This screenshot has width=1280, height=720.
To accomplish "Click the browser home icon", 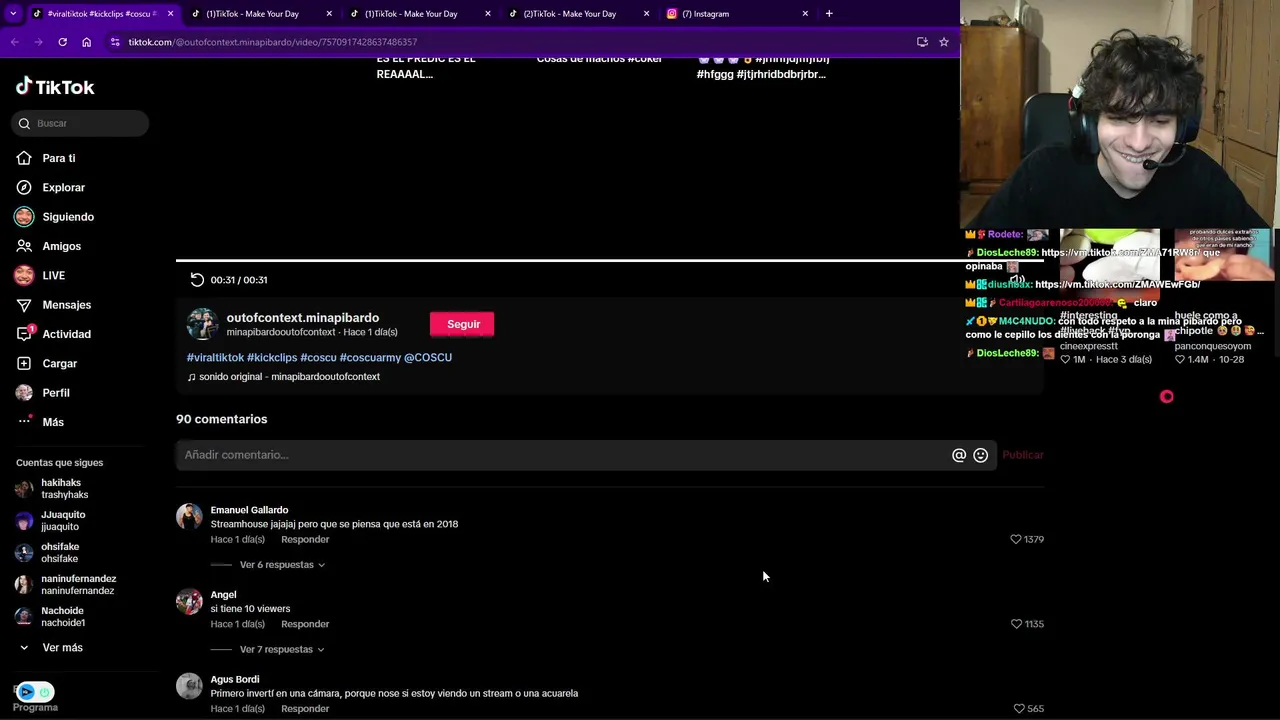I will 86,42.
